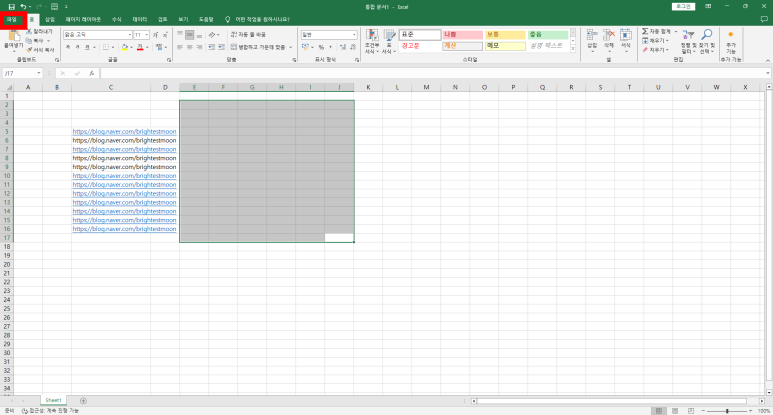Cut selection with 잘라내기

point(39,32)
